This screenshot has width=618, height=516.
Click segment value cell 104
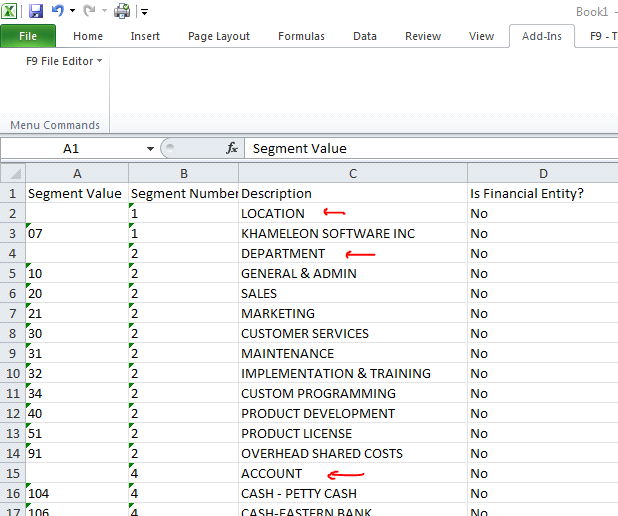pos(77,494)
